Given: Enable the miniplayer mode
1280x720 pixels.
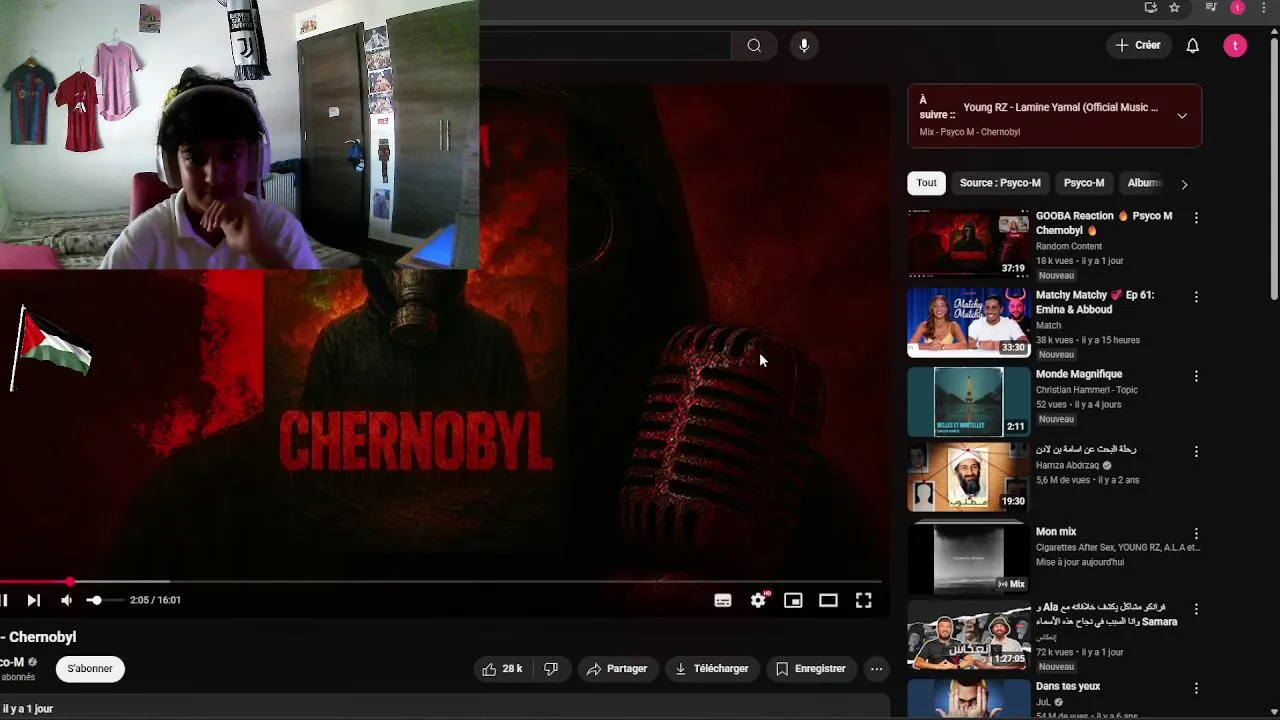Looking at the screenshot, I should coord(793,600).
